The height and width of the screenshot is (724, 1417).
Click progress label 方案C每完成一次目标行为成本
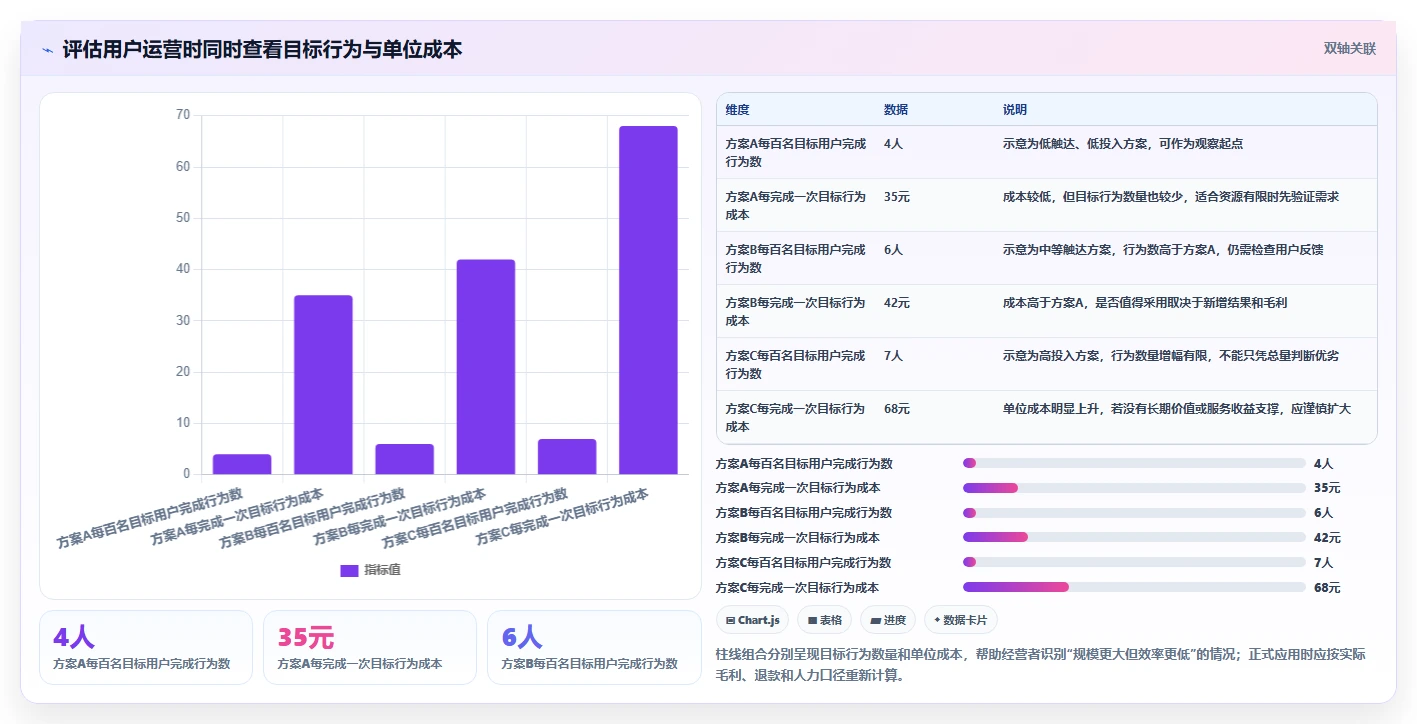click(x=798, y=588)
